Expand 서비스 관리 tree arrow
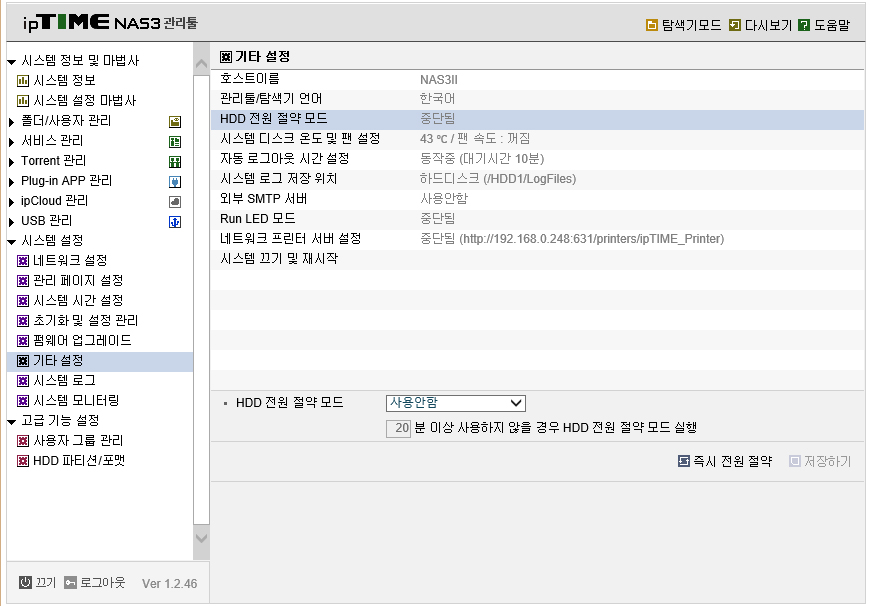870x606 pixels. click(12, 142)
